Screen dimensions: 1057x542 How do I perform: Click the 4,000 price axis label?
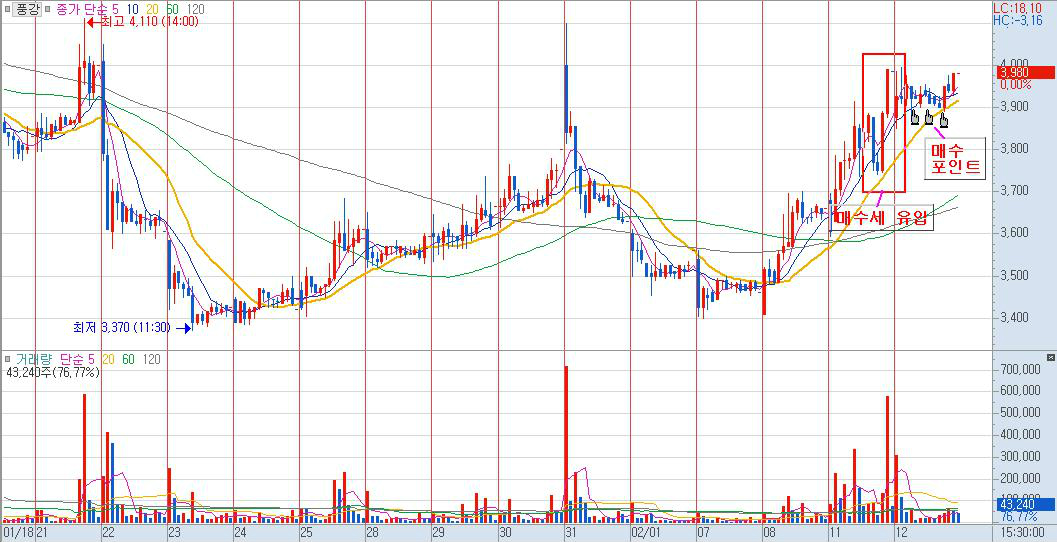pos(1016,64)
